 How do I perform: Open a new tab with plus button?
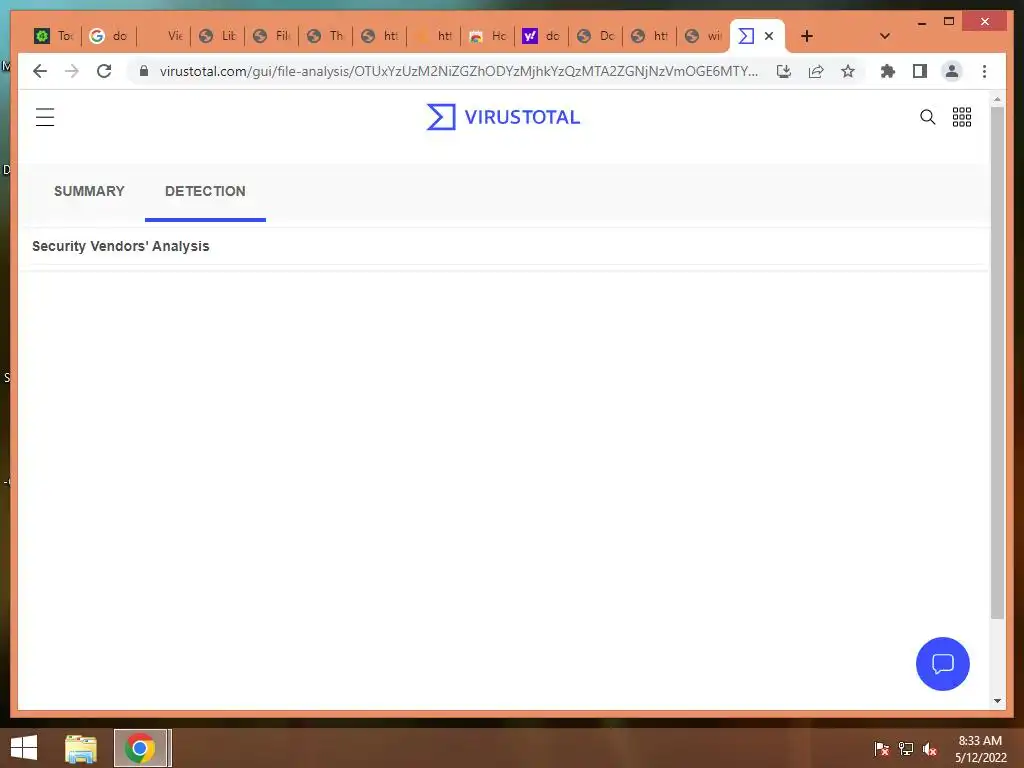(807, 36)
